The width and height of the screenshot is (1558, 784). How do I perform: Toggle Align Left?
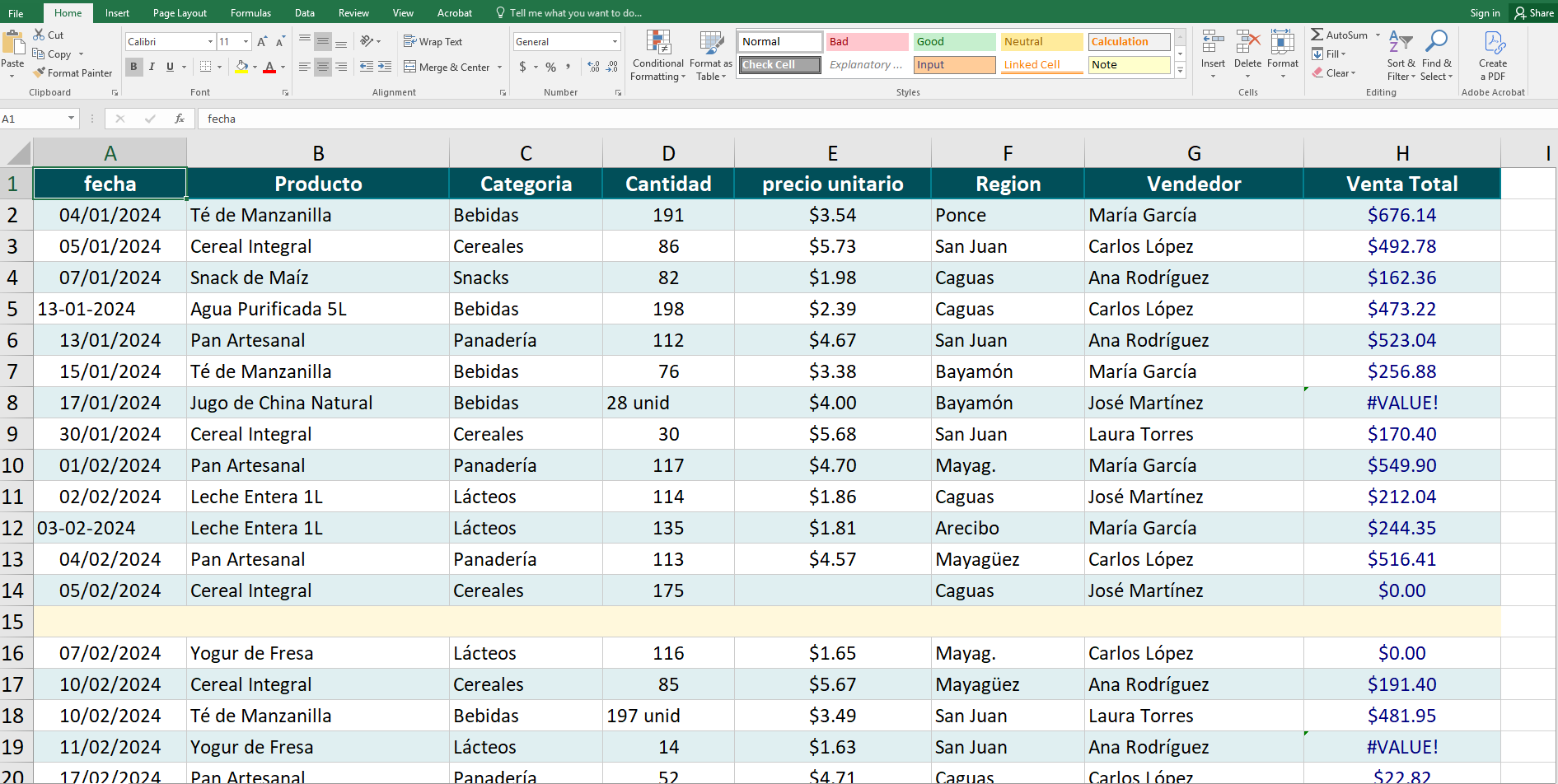tap(305, 67)
